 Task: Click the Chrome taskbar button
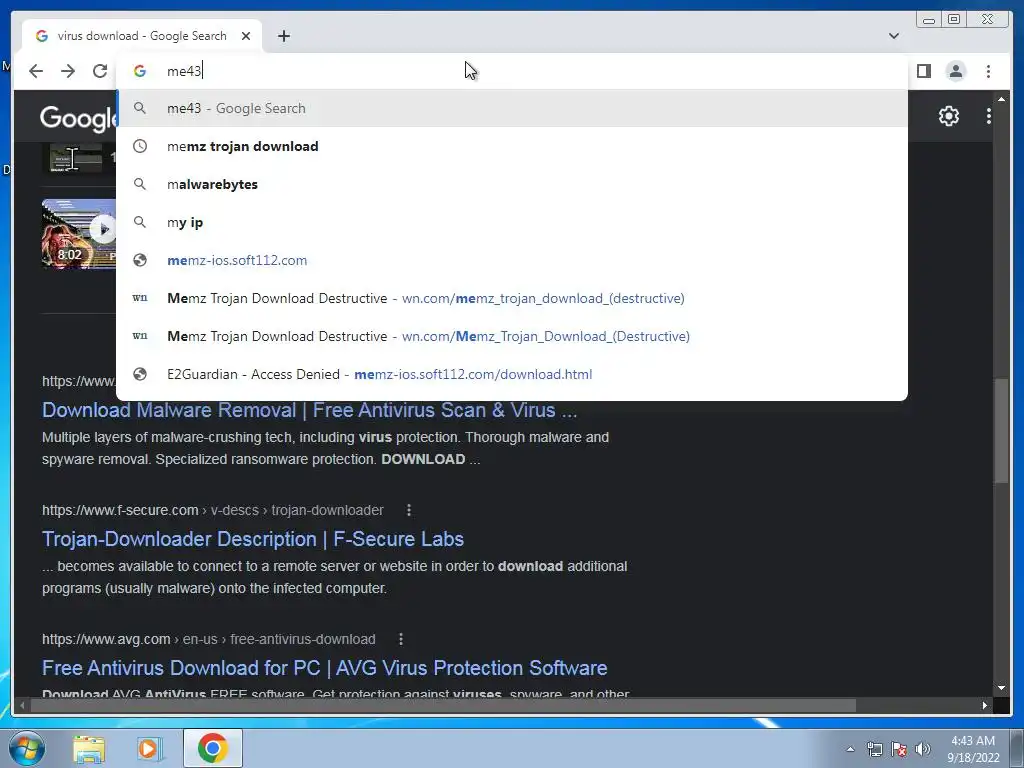pyautogui.click(x=212, y=748)
